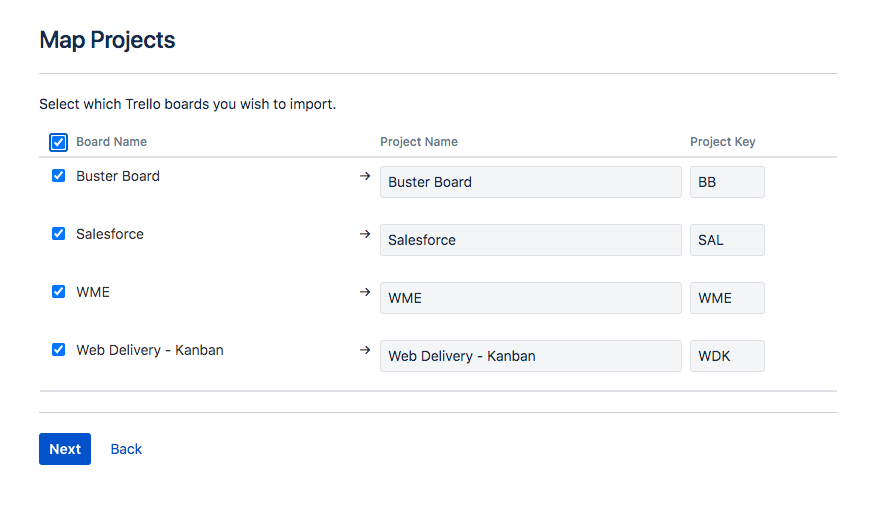Click the Buster Board board name label
Viewport: 877px width, 531px height.
(118, 176)
